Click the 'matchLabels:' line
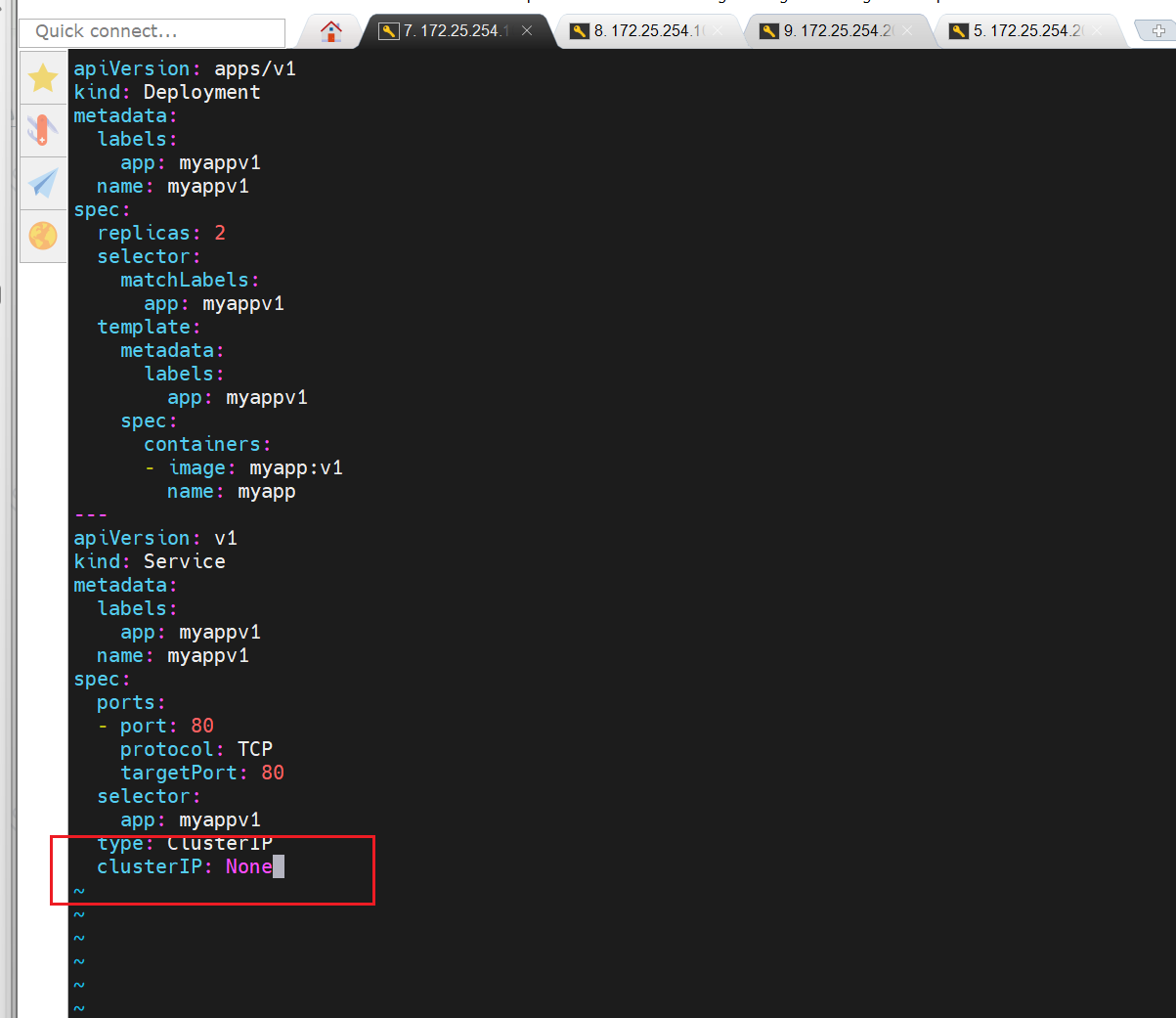 coord(191,280)
